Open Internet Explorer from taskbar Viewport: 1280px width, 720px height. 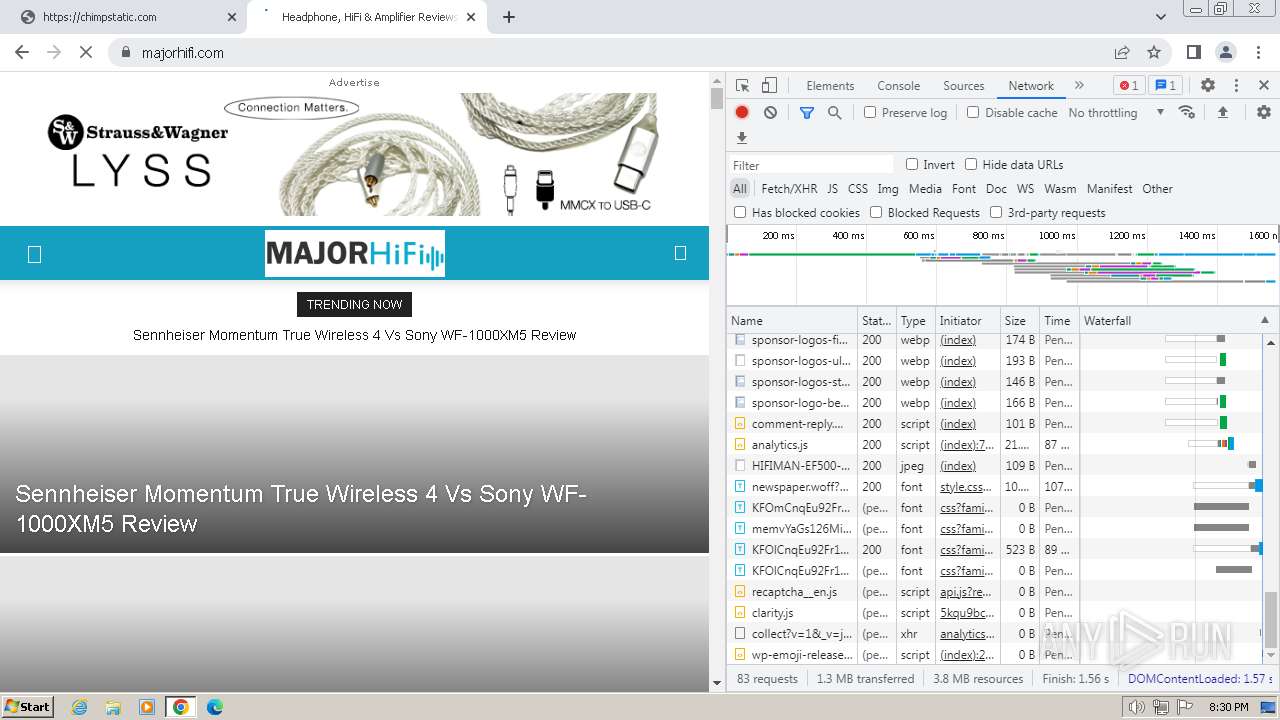tap(80, 707)
